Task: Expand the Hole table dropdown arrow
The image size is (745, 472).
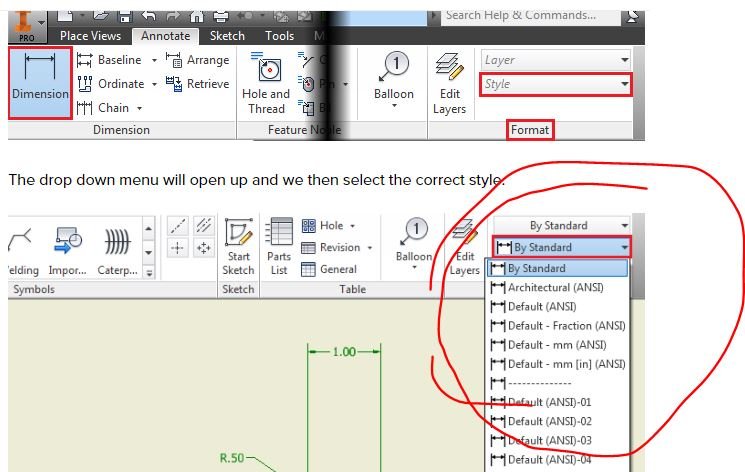Action: [x=353, y=226]
